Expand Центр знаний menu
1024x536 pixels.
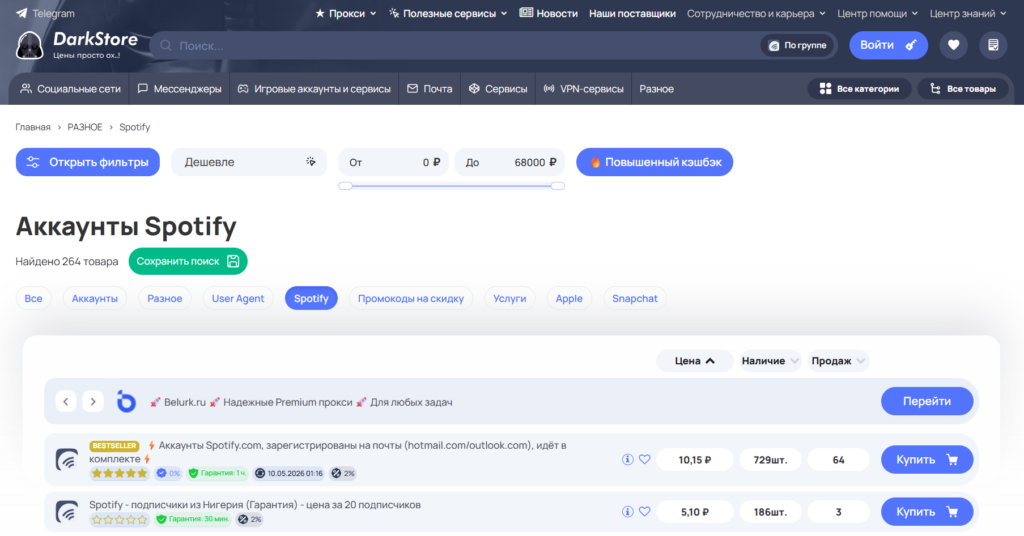pos(968,13)
